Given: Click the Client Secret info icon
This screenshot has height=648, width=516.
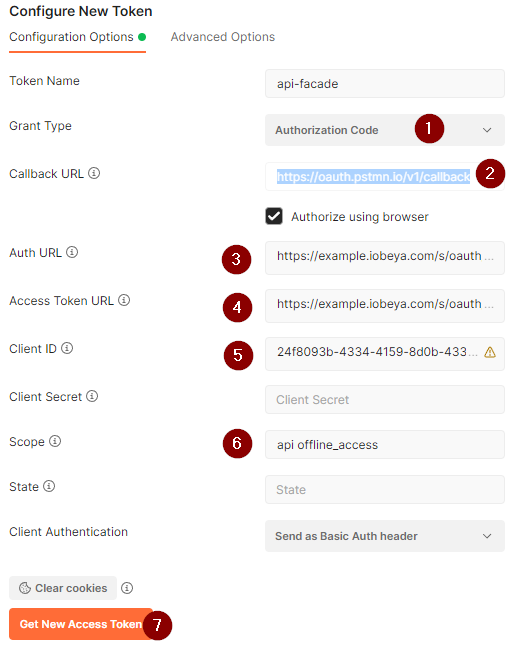Looking at the screenshot, I should coord(92,396).
